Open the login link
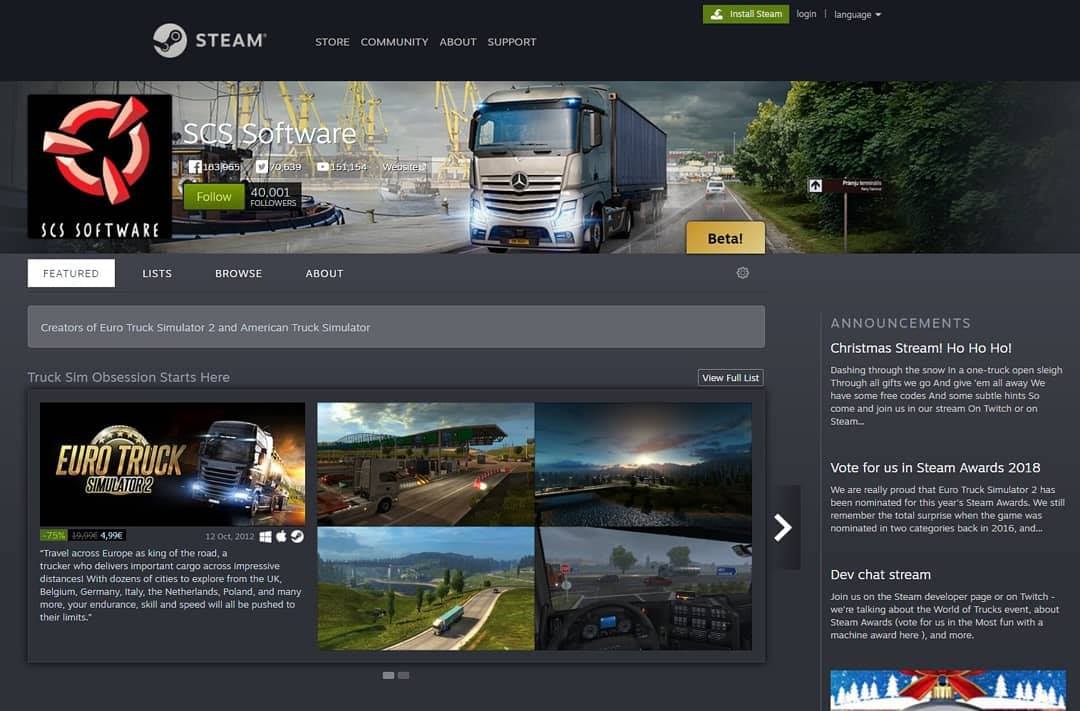 (x=806, y=14)
